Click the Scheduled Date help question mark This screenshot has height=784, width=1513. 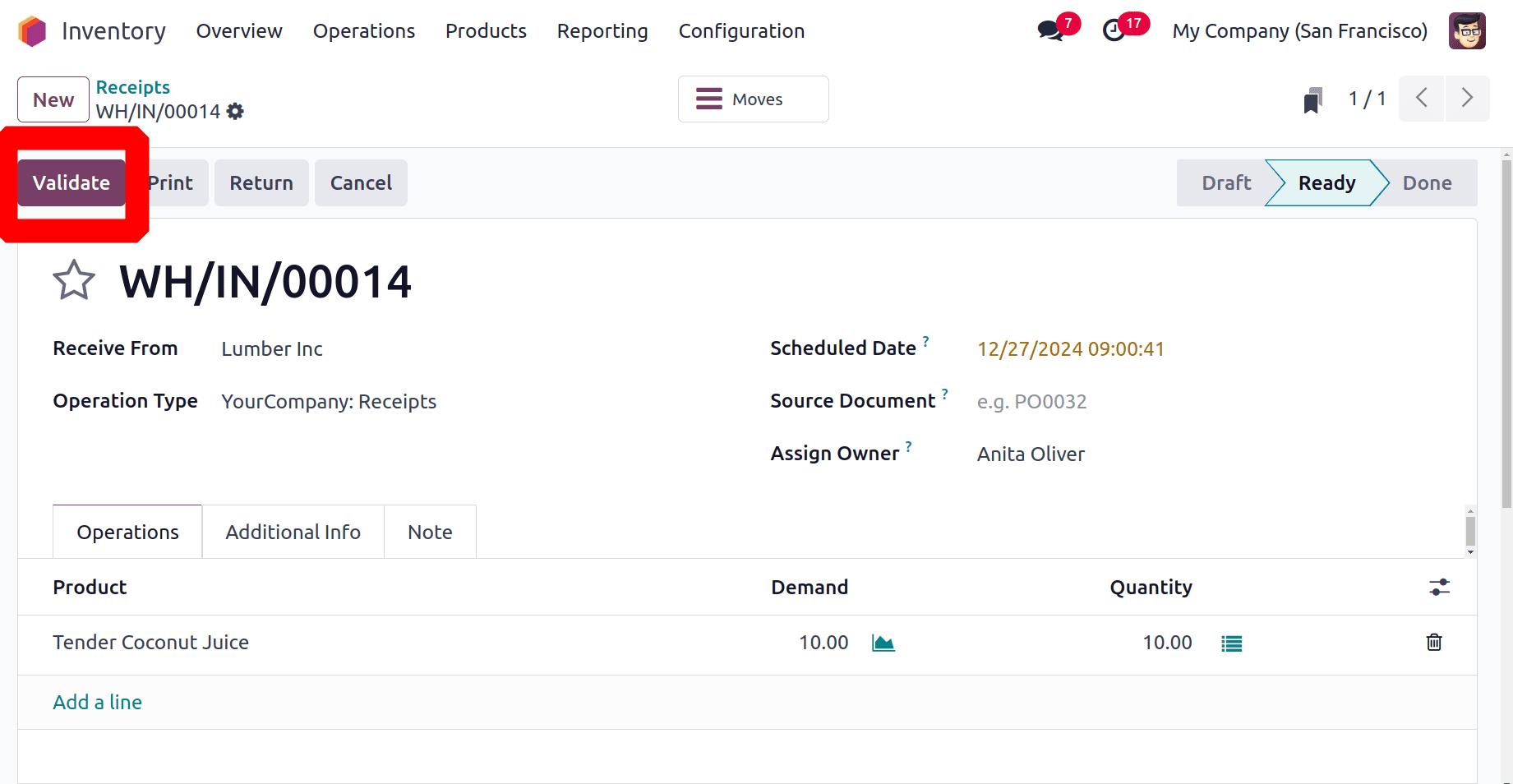point(925,340)
